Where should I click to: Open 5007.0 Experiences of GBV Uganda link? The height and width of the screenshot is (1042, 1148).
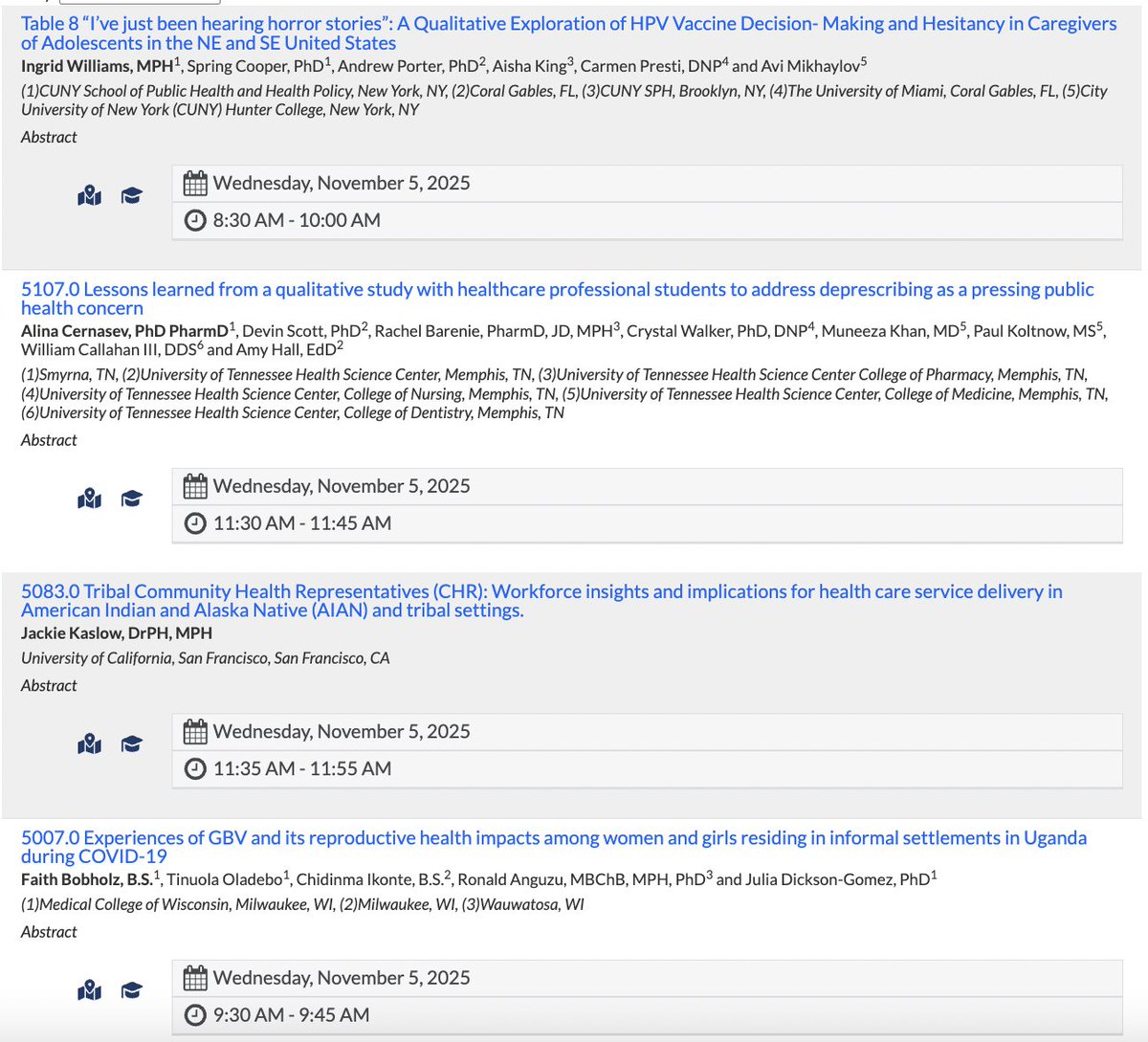[x=554, y=847]
